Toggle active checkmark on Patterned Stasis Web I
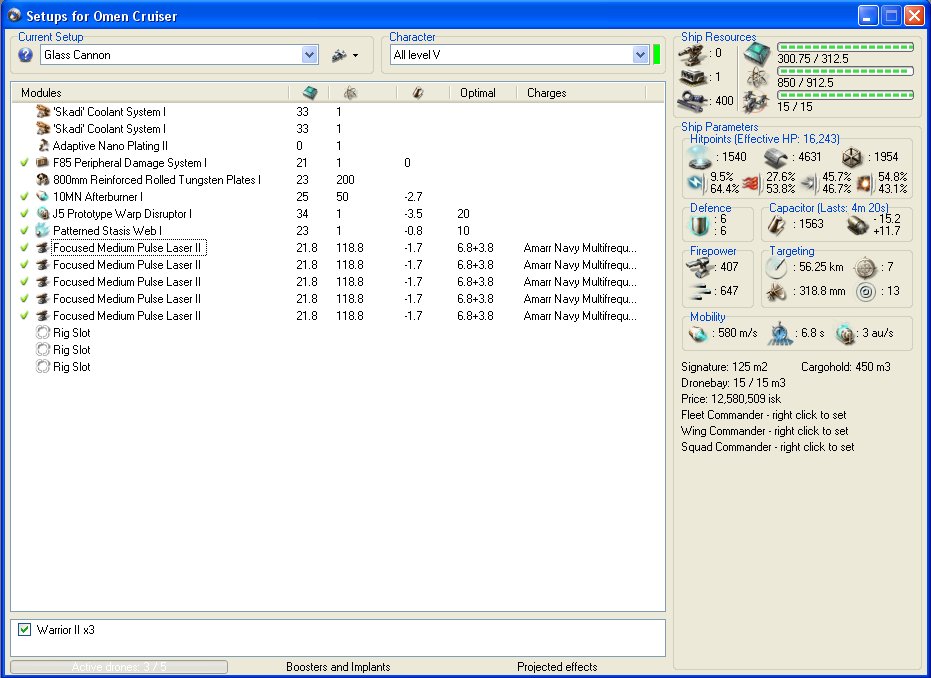Viewport: 931px width, 678px height. [x=24, y=231]
